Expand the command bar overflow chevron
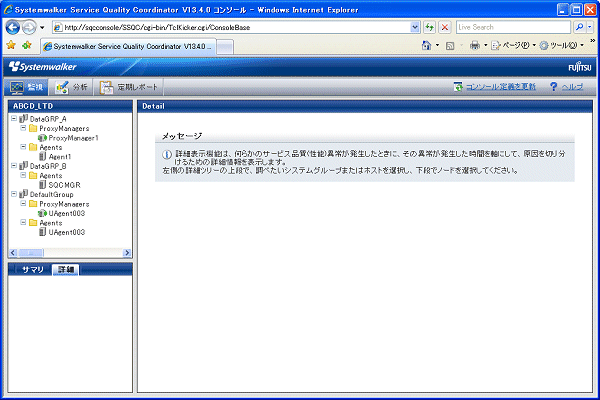 592,41
